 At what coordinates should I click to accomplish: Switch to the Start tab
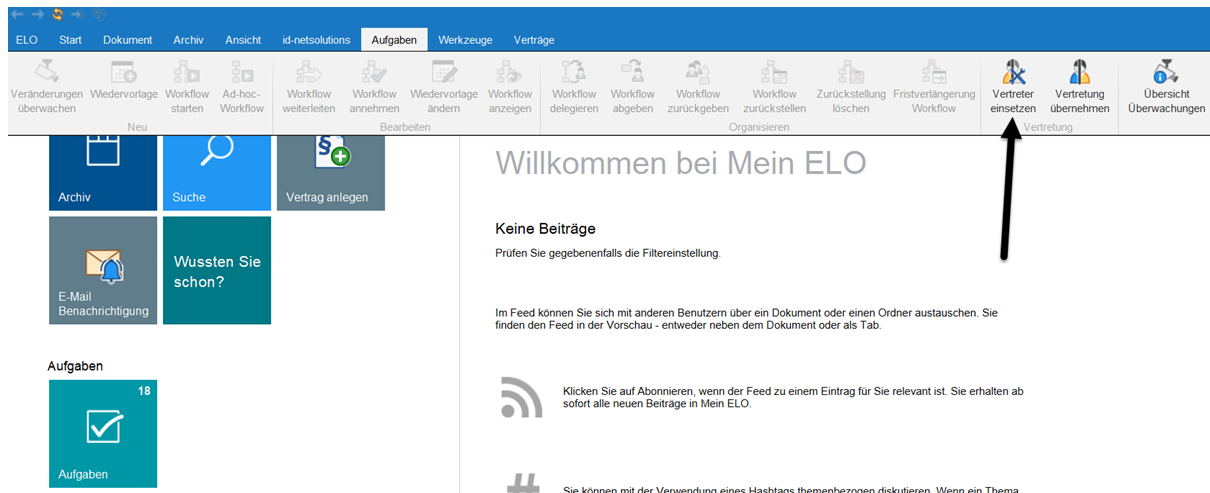click(x=70, y=40)
